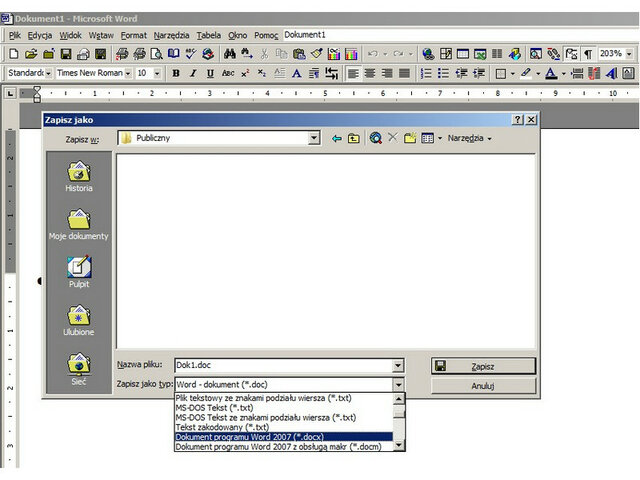
Task: Click the Highlight marker icon
Action: click(x=526, y=73)
